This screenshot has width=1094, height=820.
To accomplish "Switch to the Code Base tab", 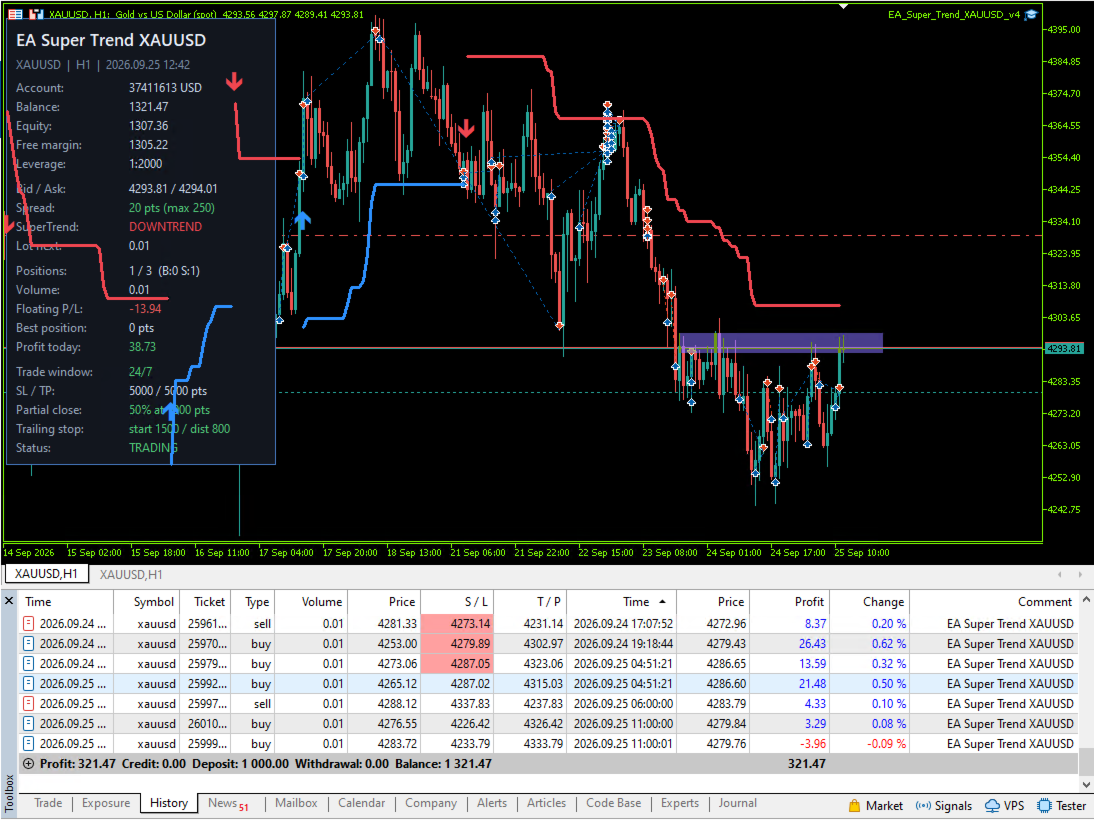I will click(613, 803).
